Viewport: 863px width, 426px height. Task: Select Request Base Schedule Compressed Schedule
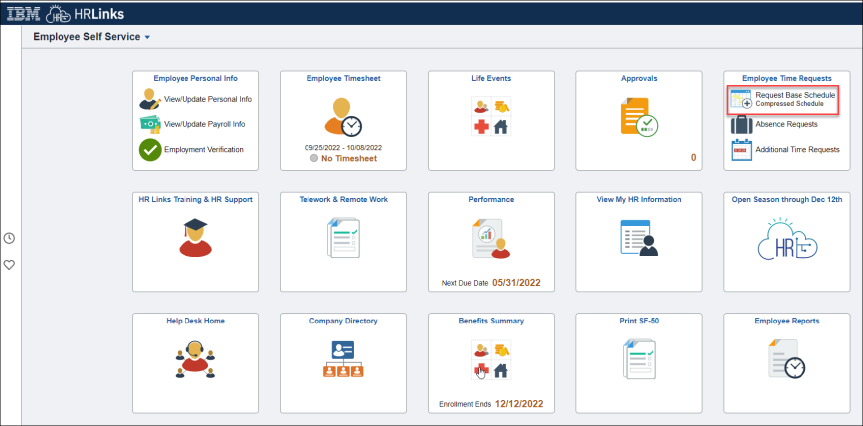[x=794, y=99]
